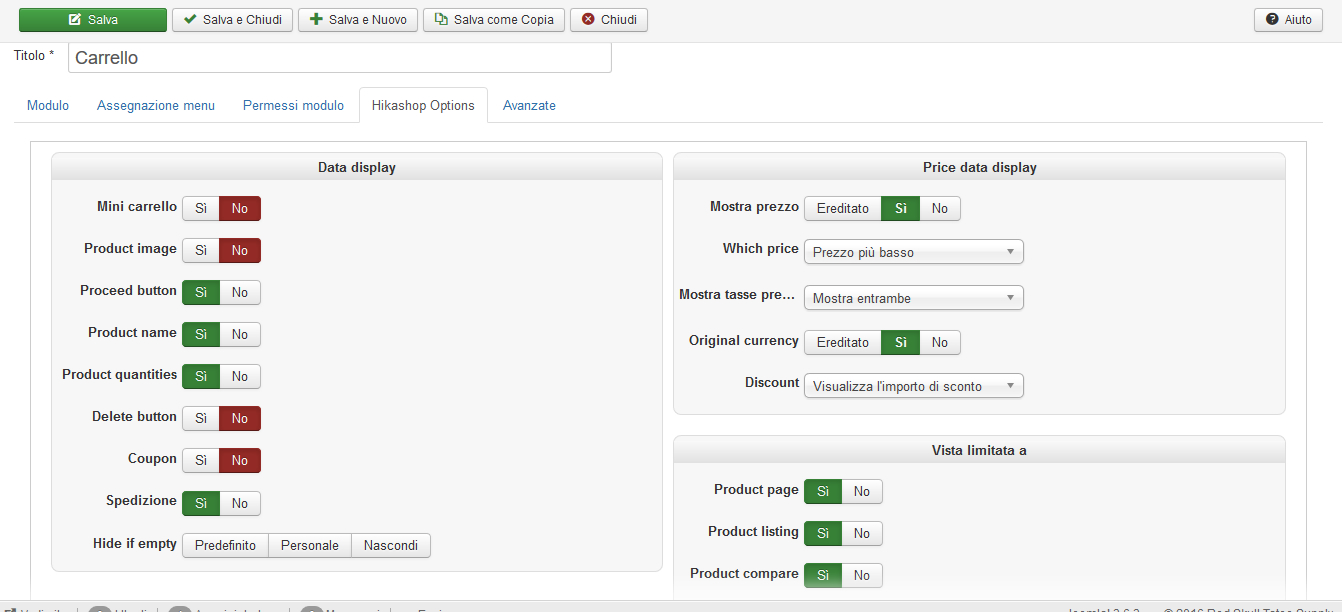Click the checkmark icon on Salva e Chiudi
1342x612 pixels.
click(190, 20)
